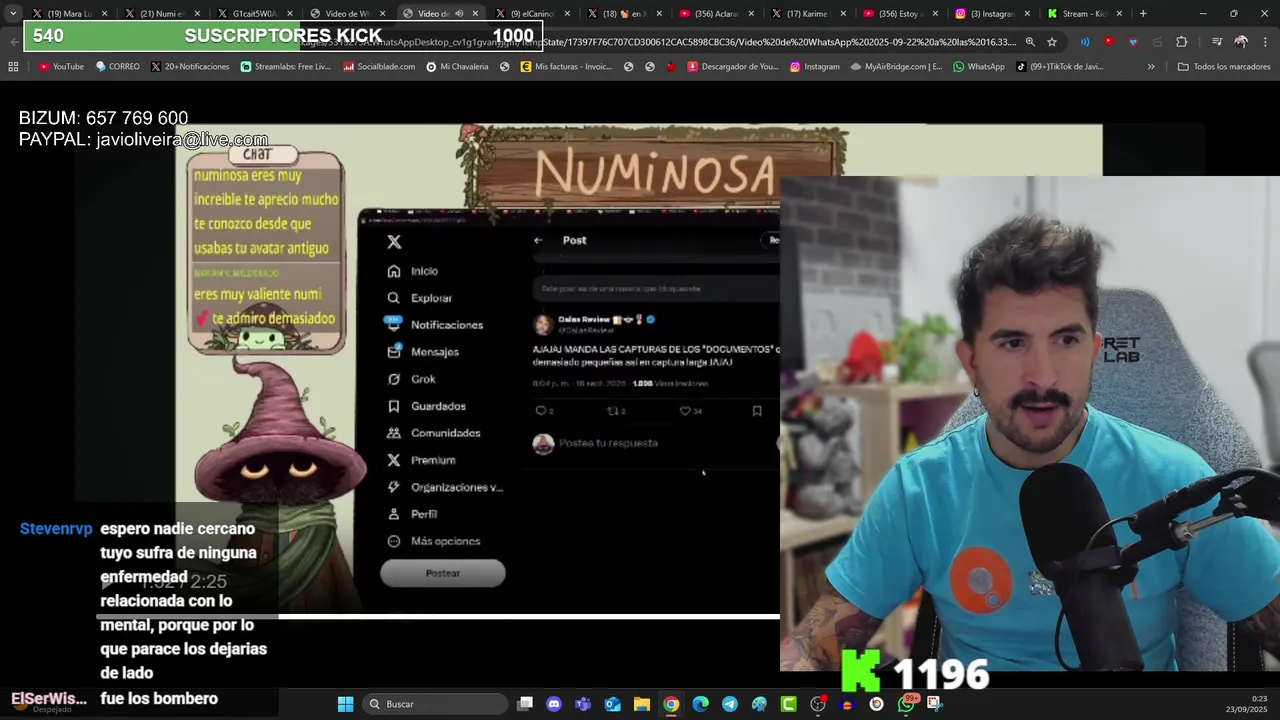Open a new browser tab
Viewport: 1280px width, 720px height.
(x=1143, y=13)
